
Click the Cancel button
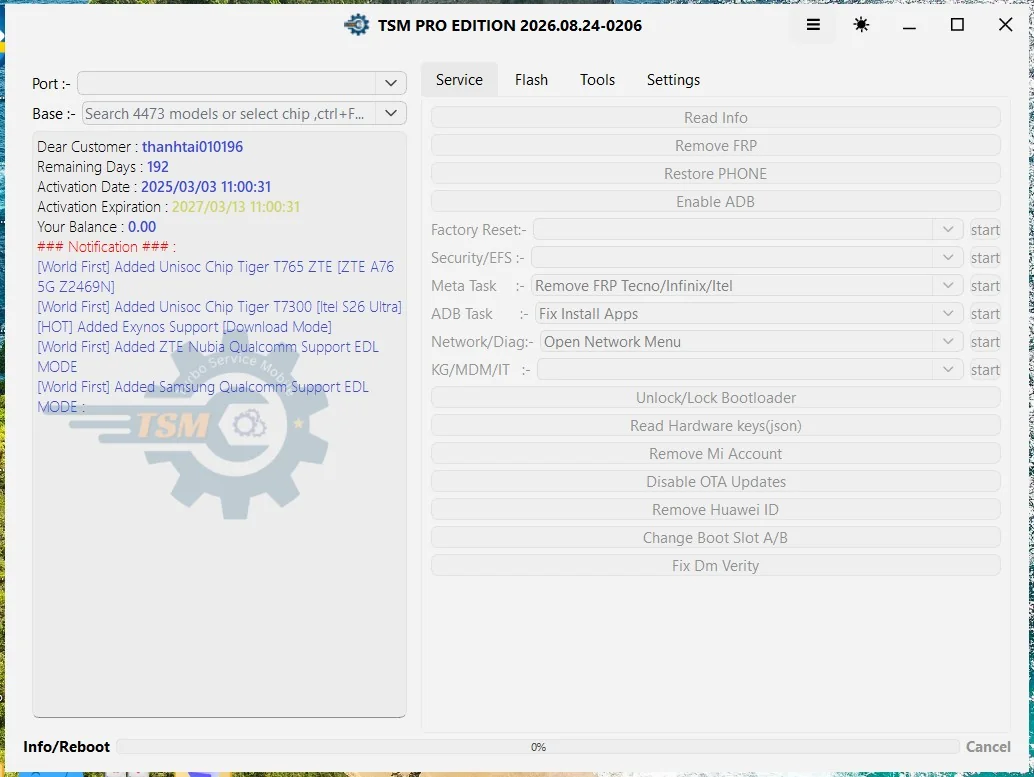(988, 747)
